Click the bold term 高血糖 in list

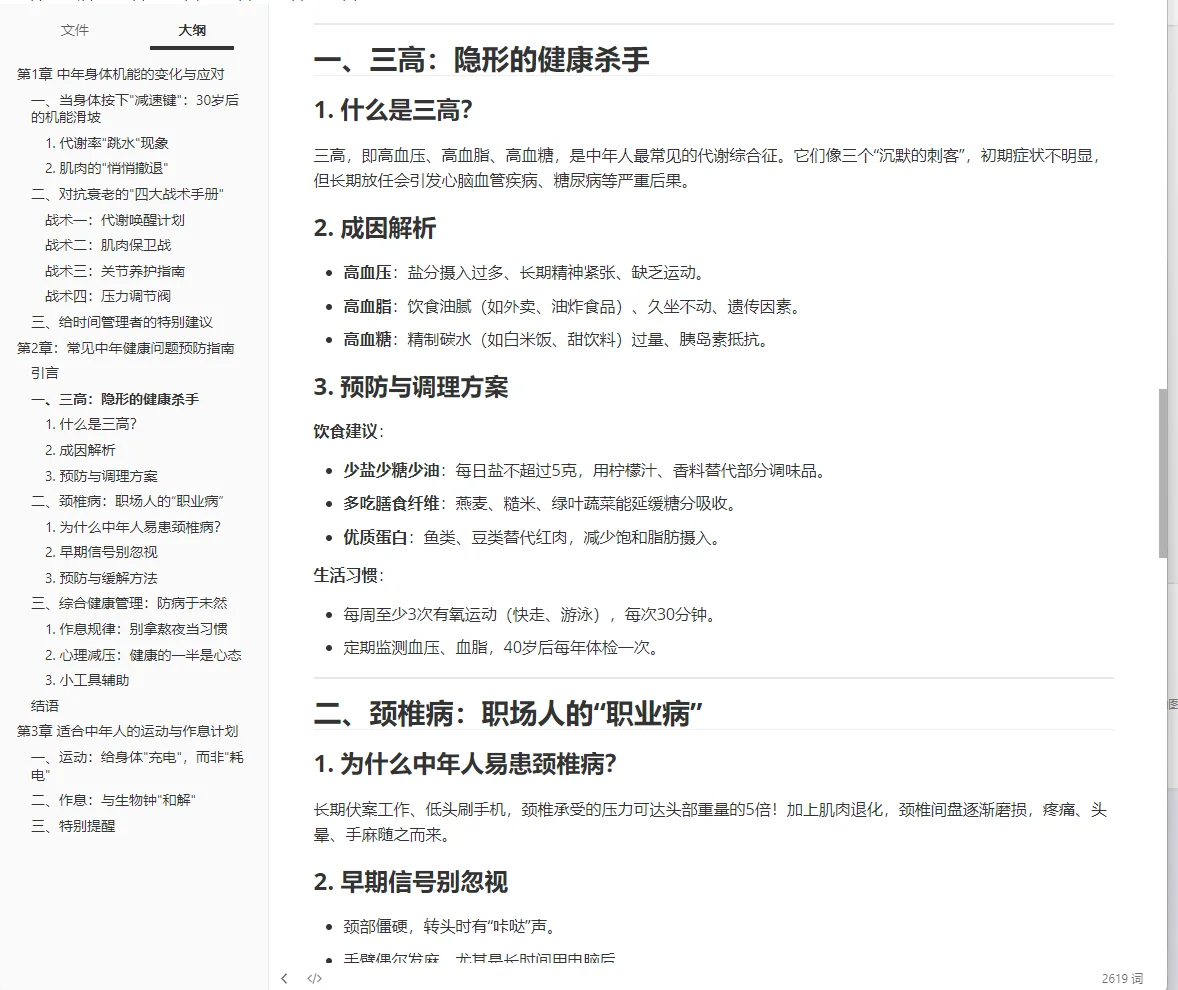pyautogui.click(x=367, y=340)
